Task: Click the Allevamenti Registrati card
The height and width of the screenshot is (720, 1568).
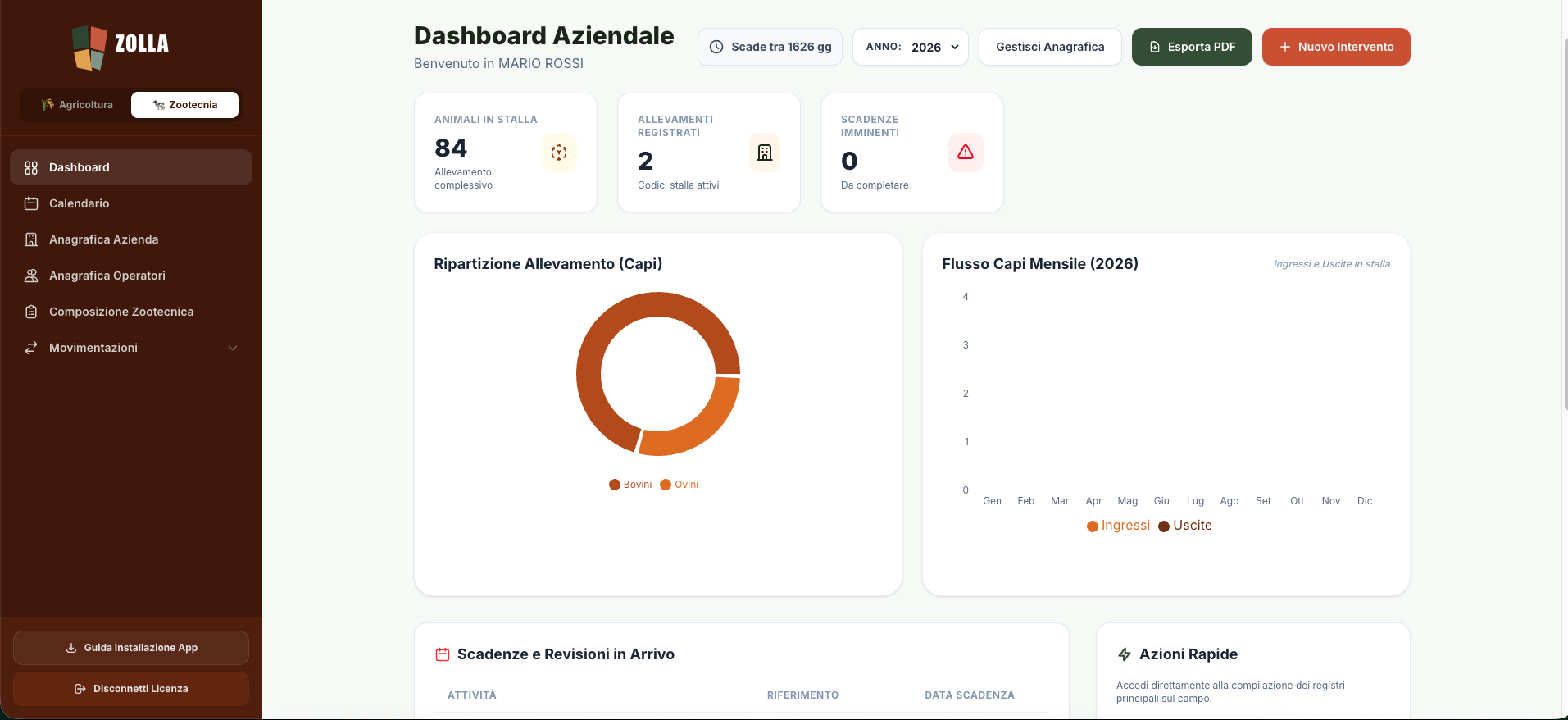Action: (x=709, y=153)
